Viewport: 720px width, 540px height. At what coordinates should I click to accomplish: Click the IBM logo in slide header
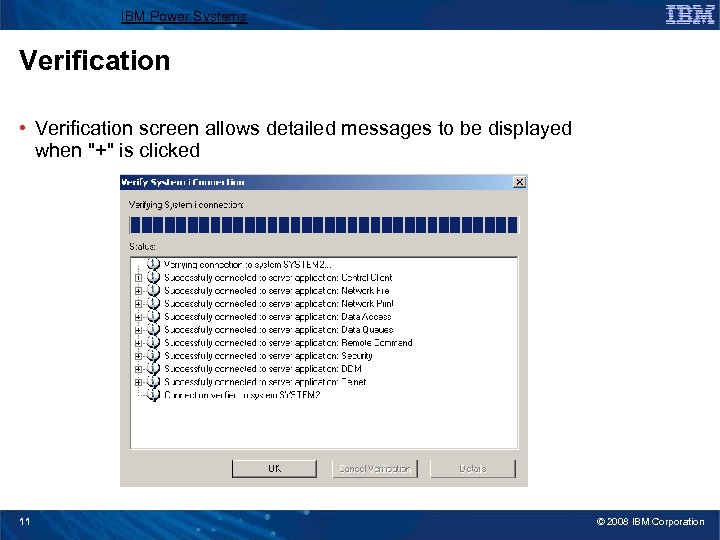point(690,14)
